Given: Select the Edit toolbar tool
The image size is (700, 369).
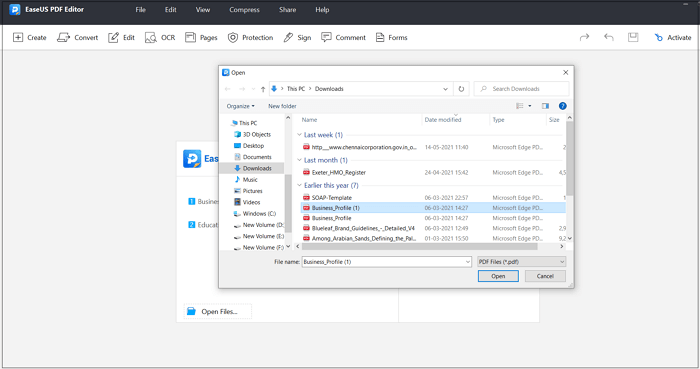Looking at the screenshot, I should (121, 37).
